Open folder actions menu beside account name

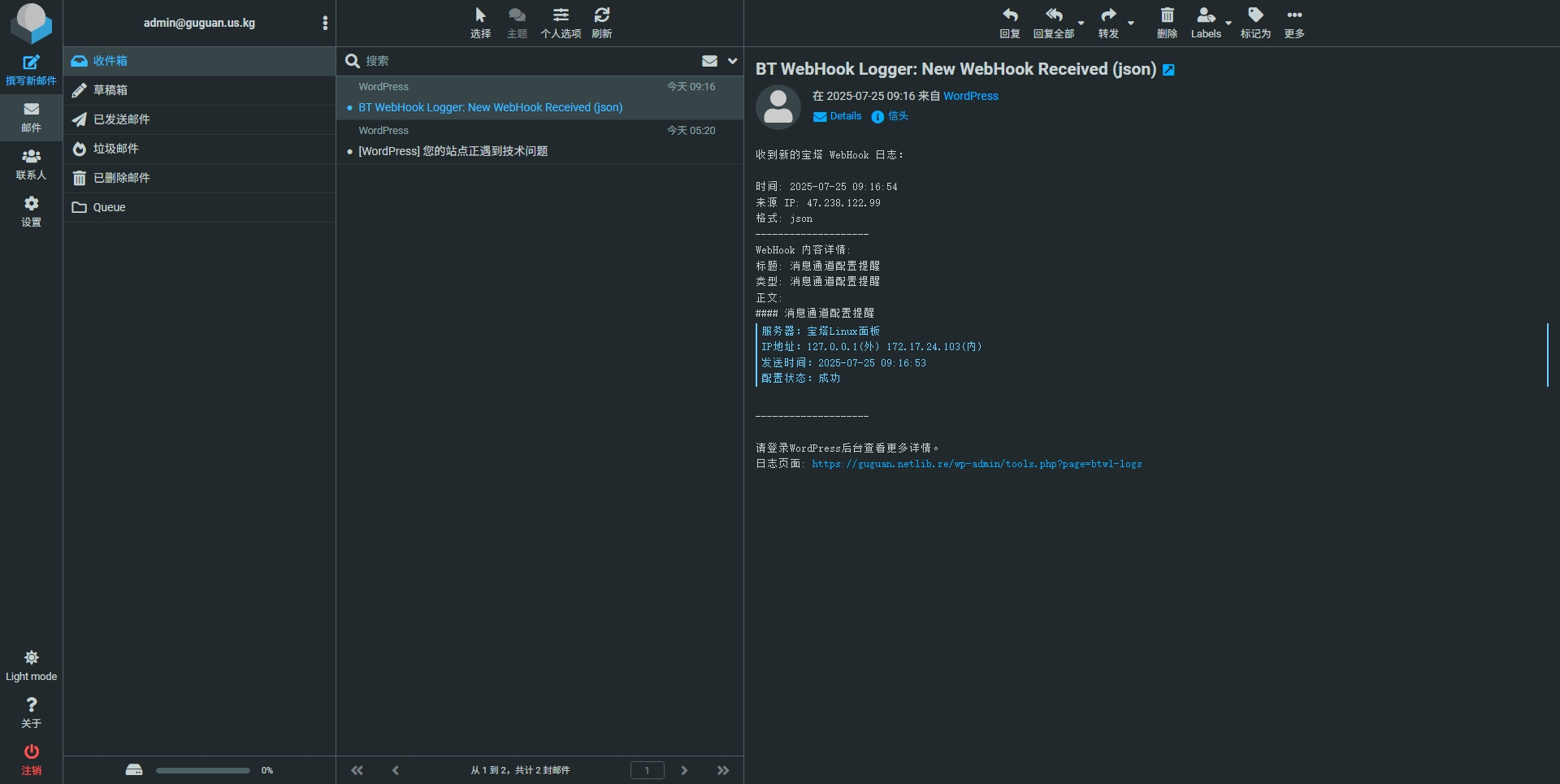click(x=325, y=23)
